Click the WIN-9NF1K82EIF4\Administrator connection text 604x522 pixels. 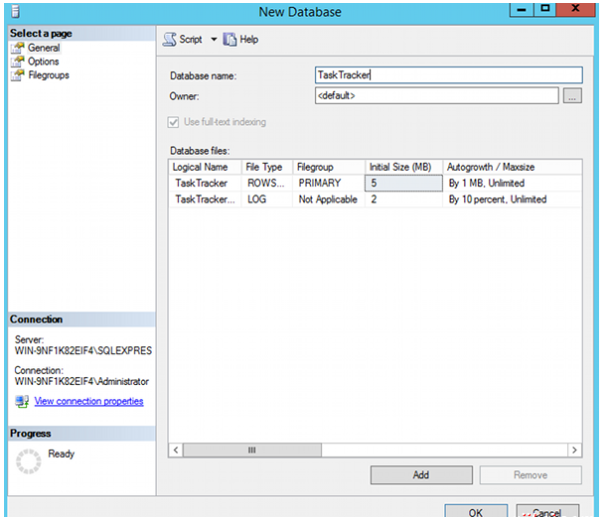click(82, 381)
